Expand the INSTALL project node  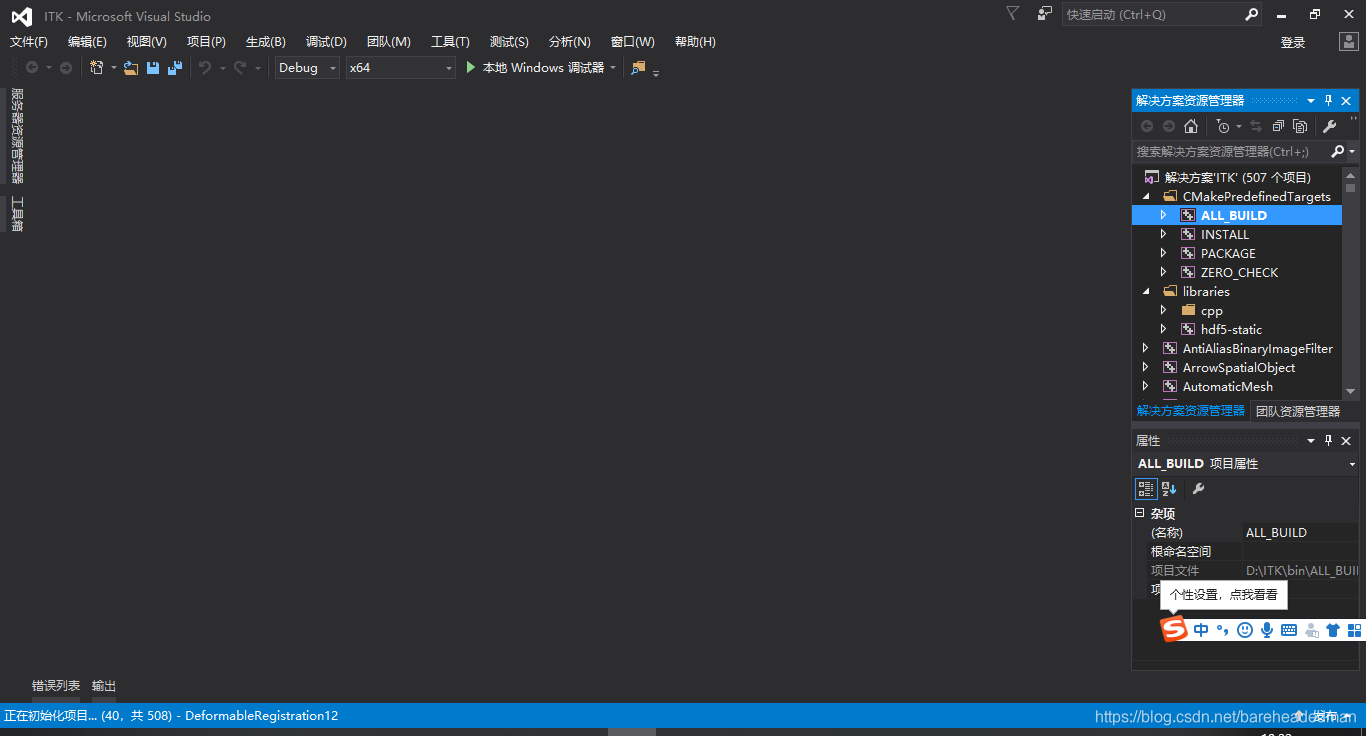[x=1164, y=235]
